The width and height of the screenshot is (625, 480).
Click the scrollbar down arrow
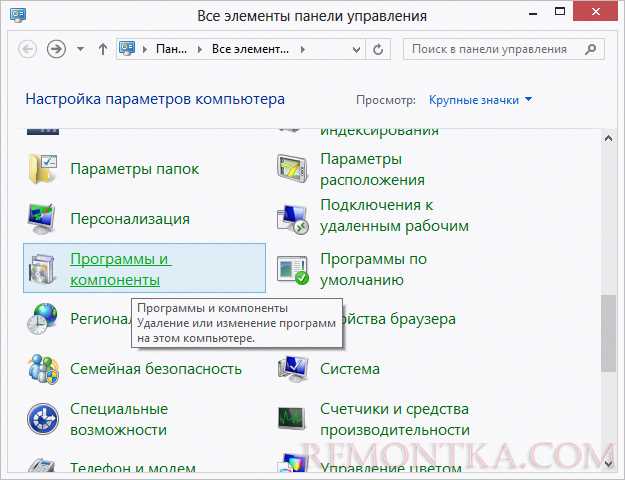pyautogui.click(x=608, y=463)
